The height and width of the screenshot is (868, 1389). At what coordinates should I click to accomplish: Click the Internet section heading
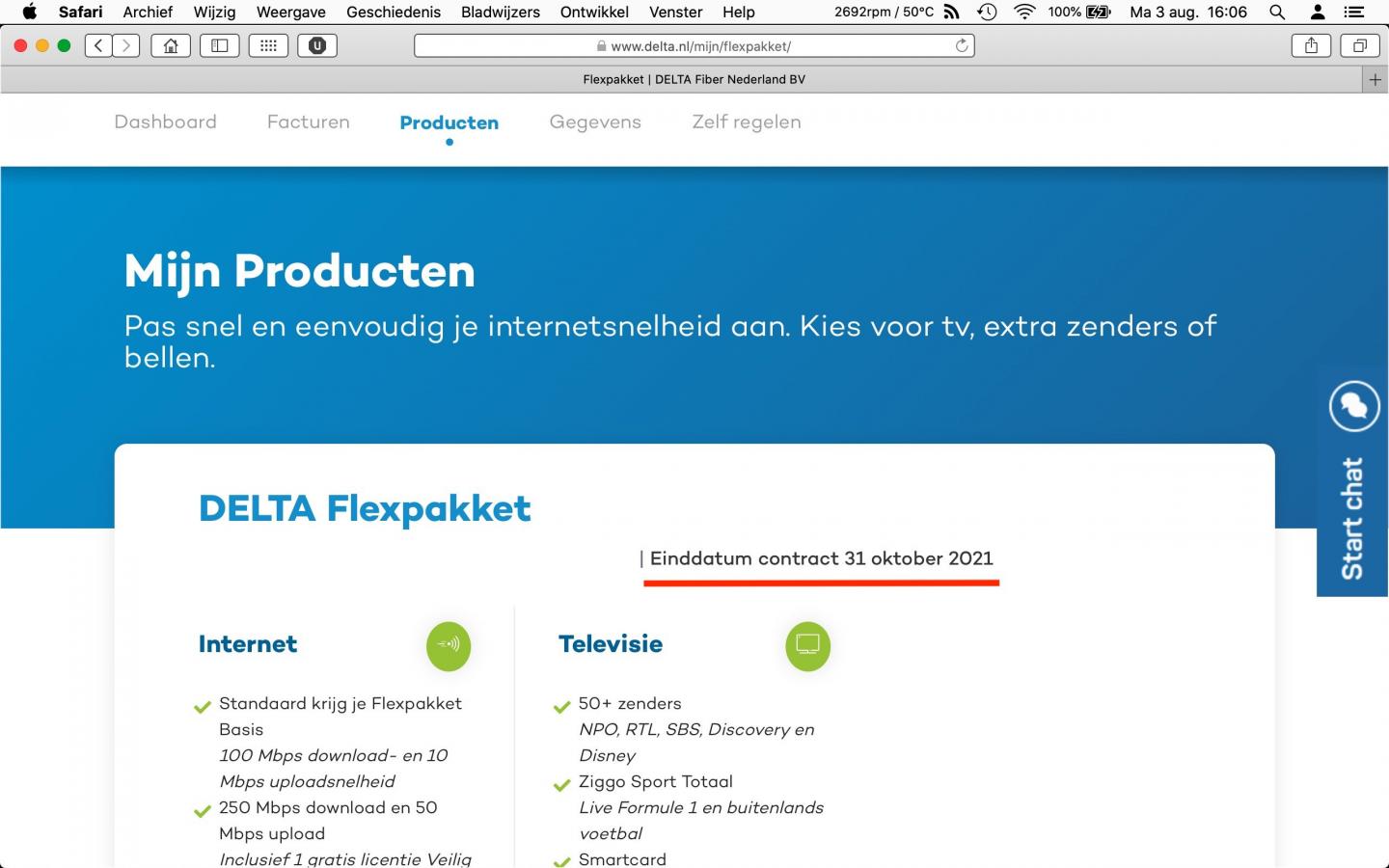point(248,643)
